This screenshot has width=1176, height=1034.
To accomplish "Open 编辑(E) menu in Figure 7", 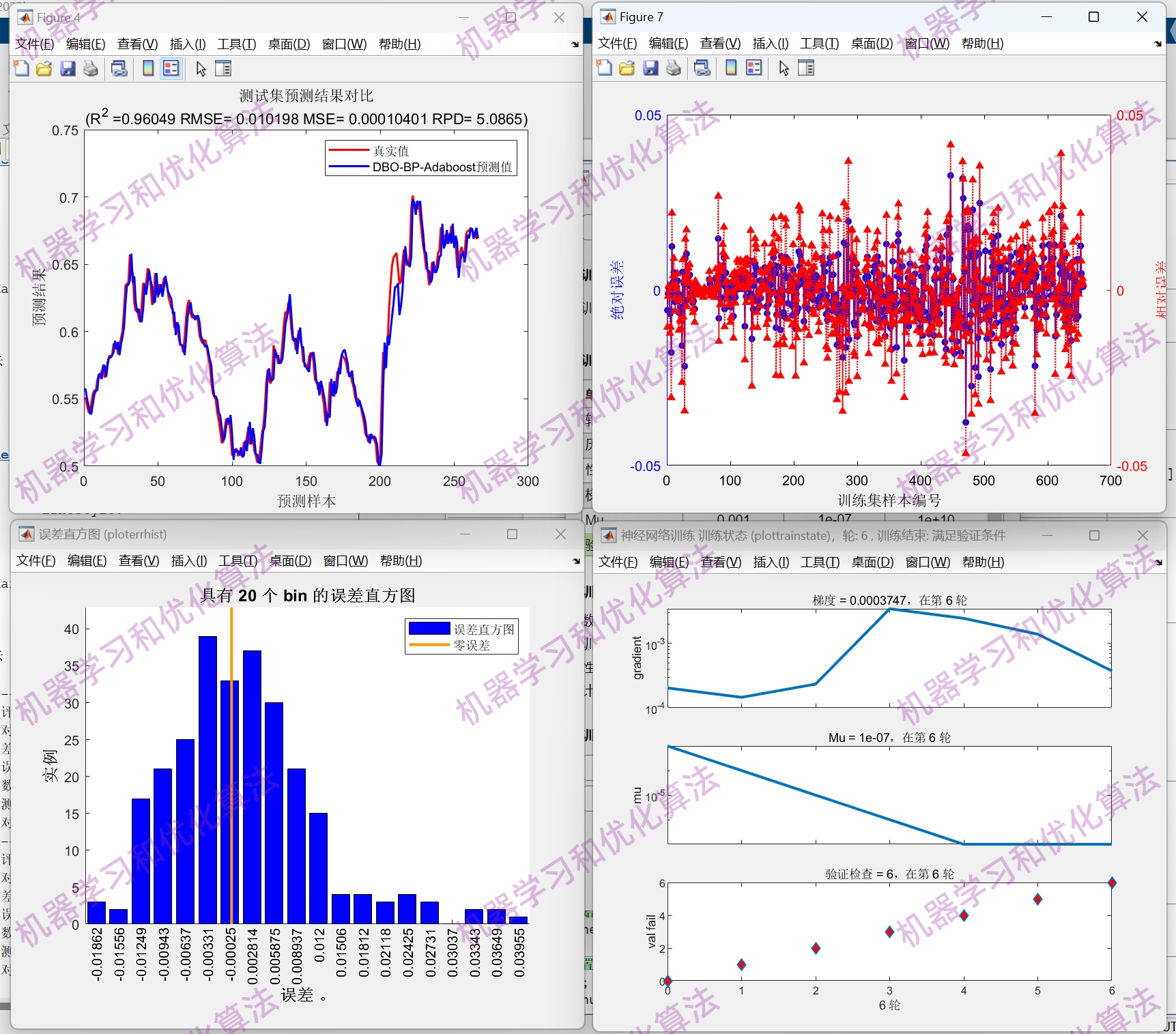I will [x=669, y=44].
